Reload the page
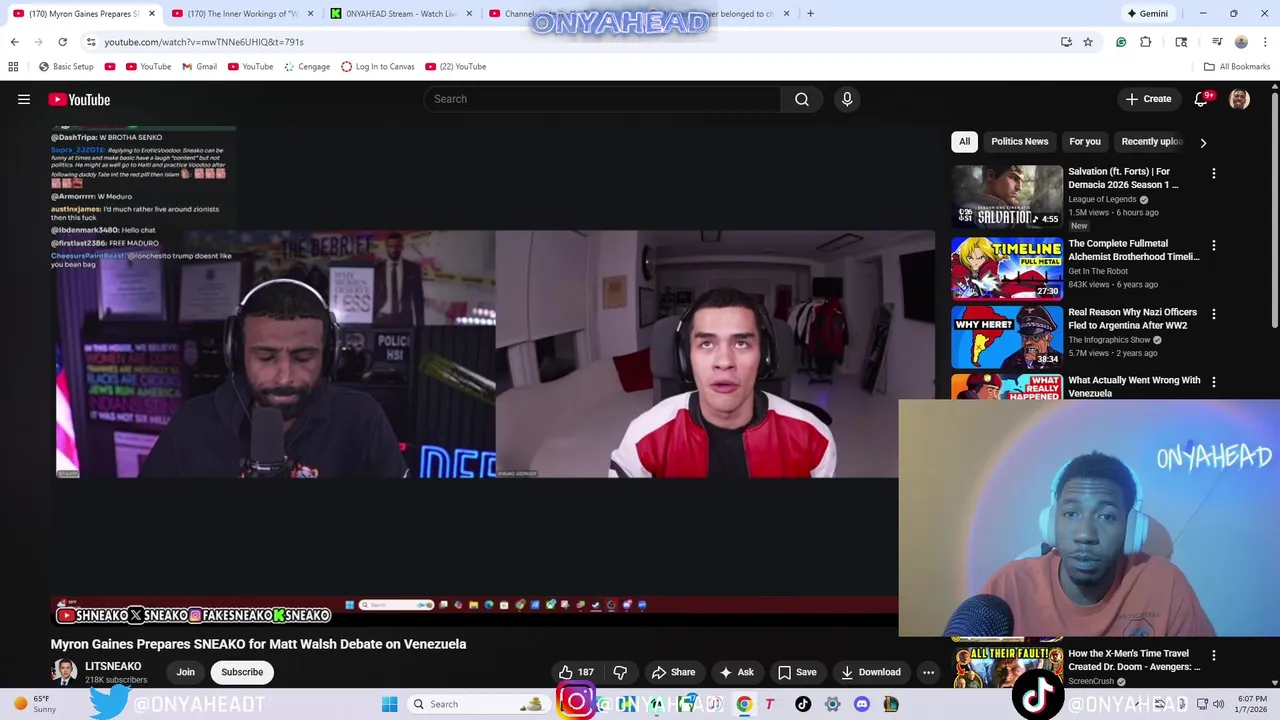 (x=62, y=42)
